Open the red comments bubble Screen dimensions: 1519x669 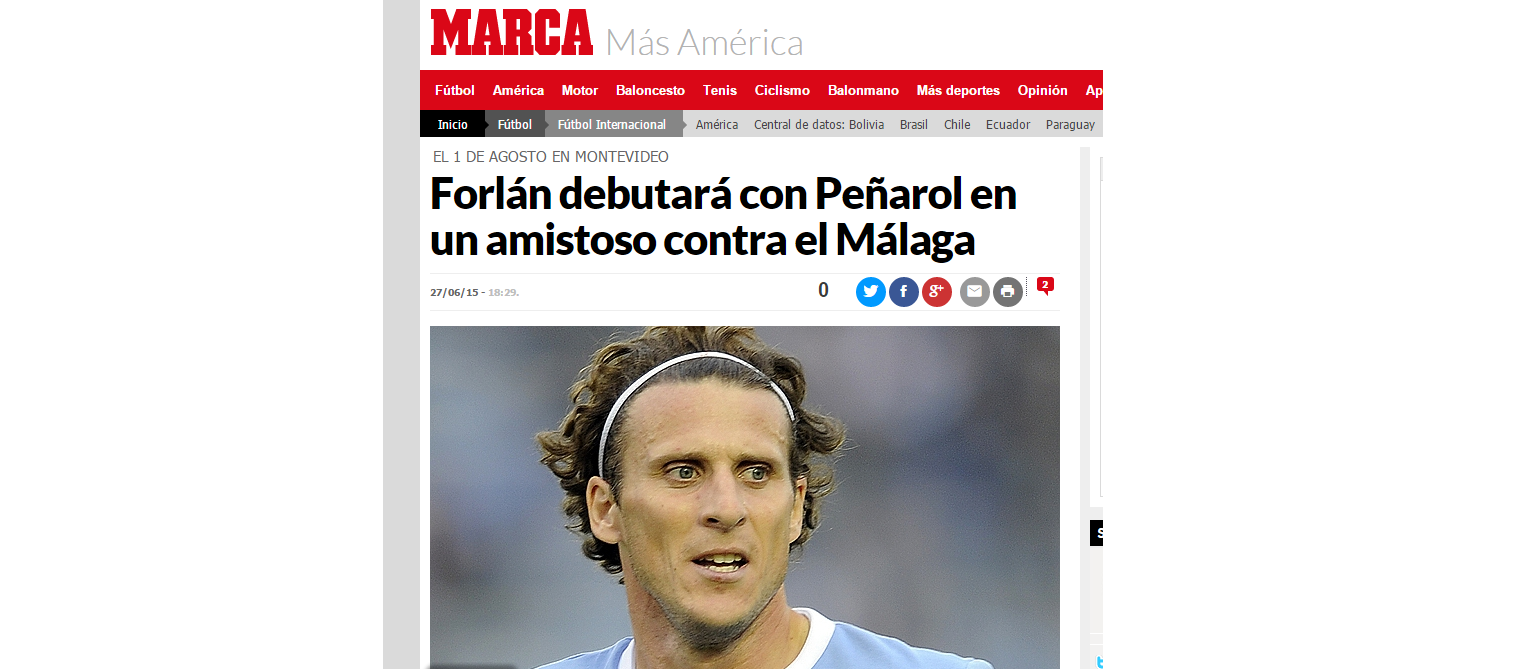1045,286
